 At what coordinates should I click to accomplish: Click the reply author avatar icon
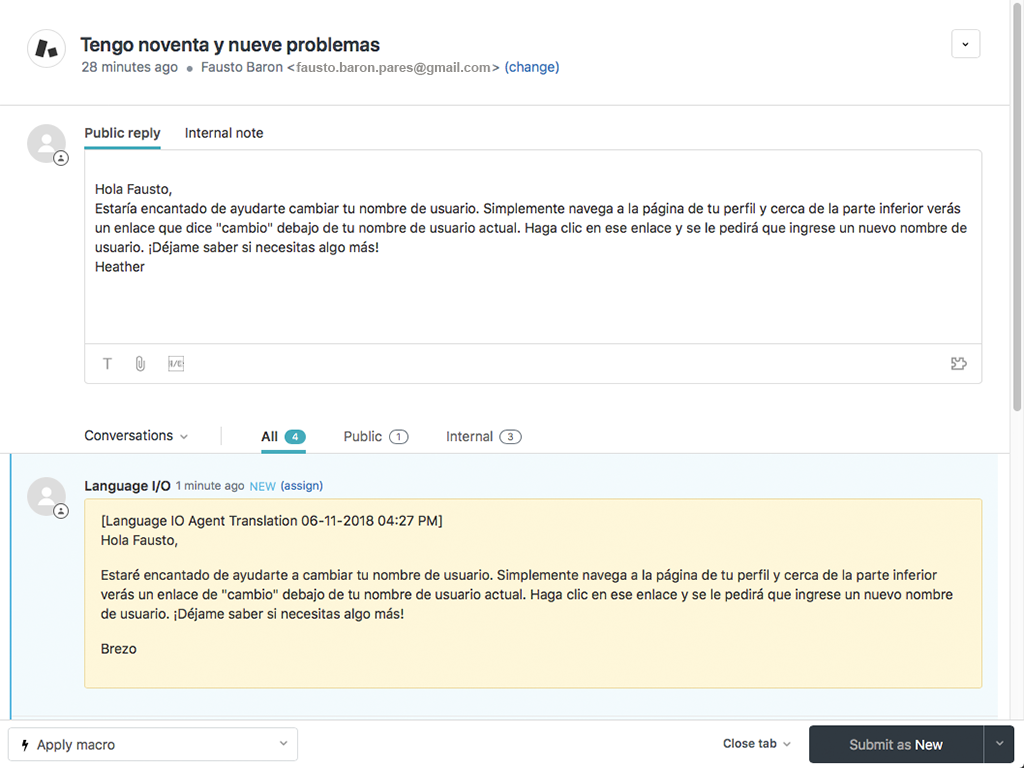click(x=46, y=144)
